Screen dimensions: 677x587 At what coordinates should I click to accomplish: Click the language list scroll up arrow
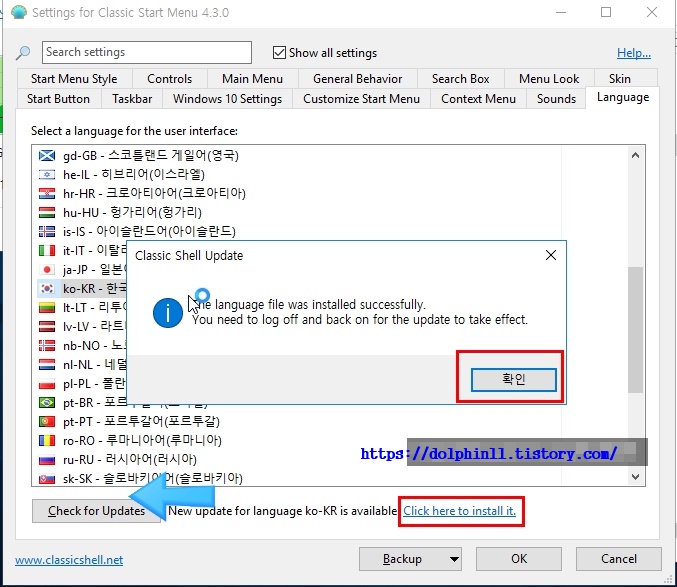(635, 155)
